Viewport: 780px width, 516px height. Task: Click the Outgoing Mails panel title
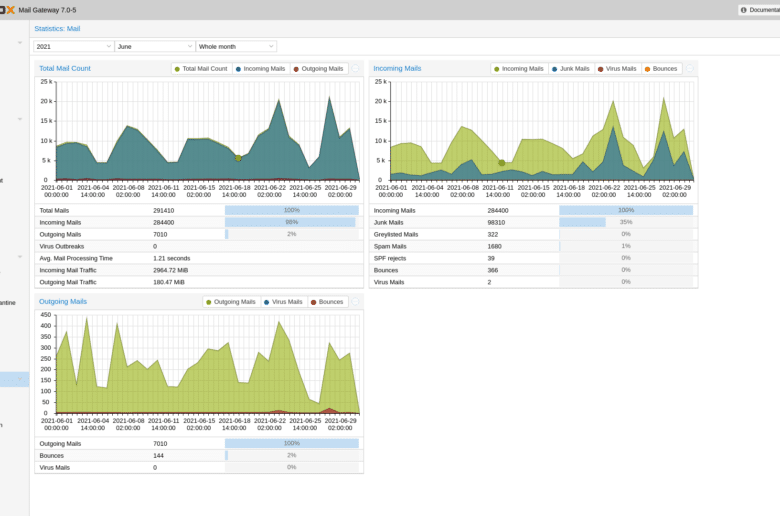63,302
